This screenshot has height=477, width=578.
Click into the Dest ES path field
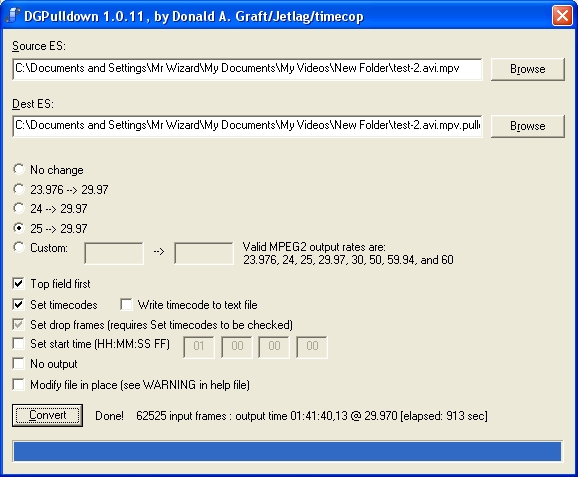247,126
